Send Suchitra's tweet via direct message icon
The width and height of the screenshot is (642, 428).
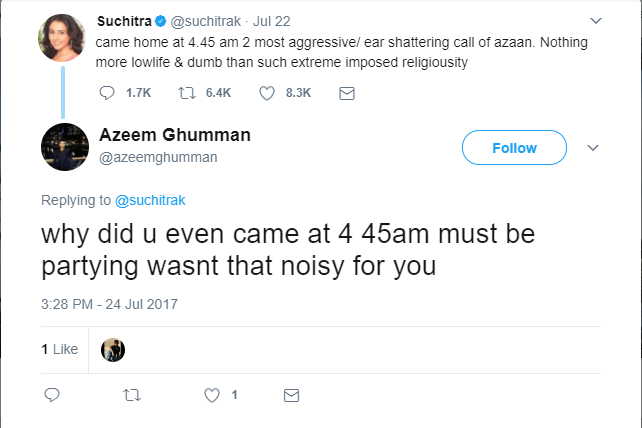(x=347, y=93)
